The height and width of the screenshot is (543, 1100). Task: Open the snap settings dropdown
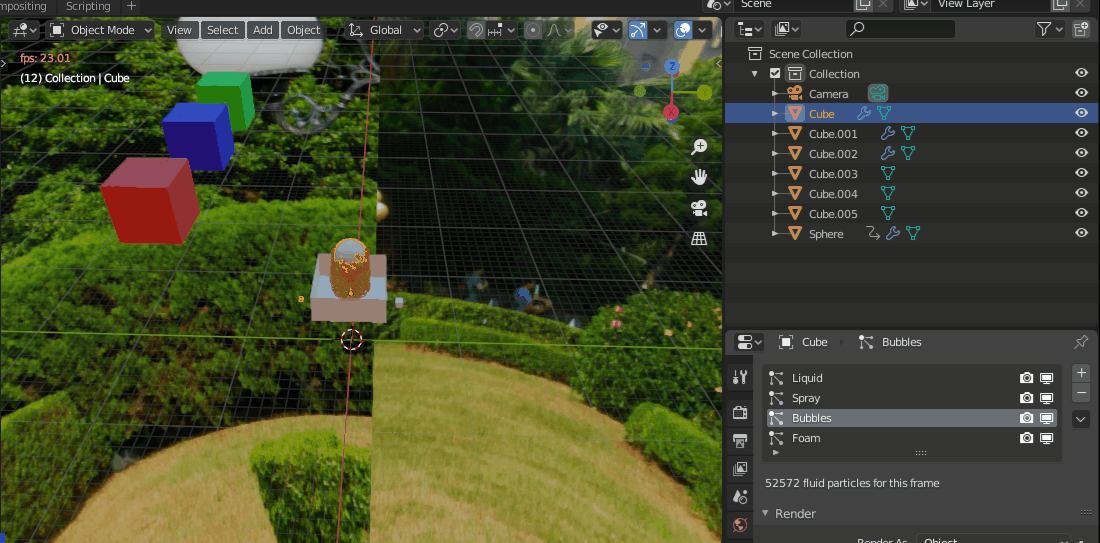click(501, 30)
